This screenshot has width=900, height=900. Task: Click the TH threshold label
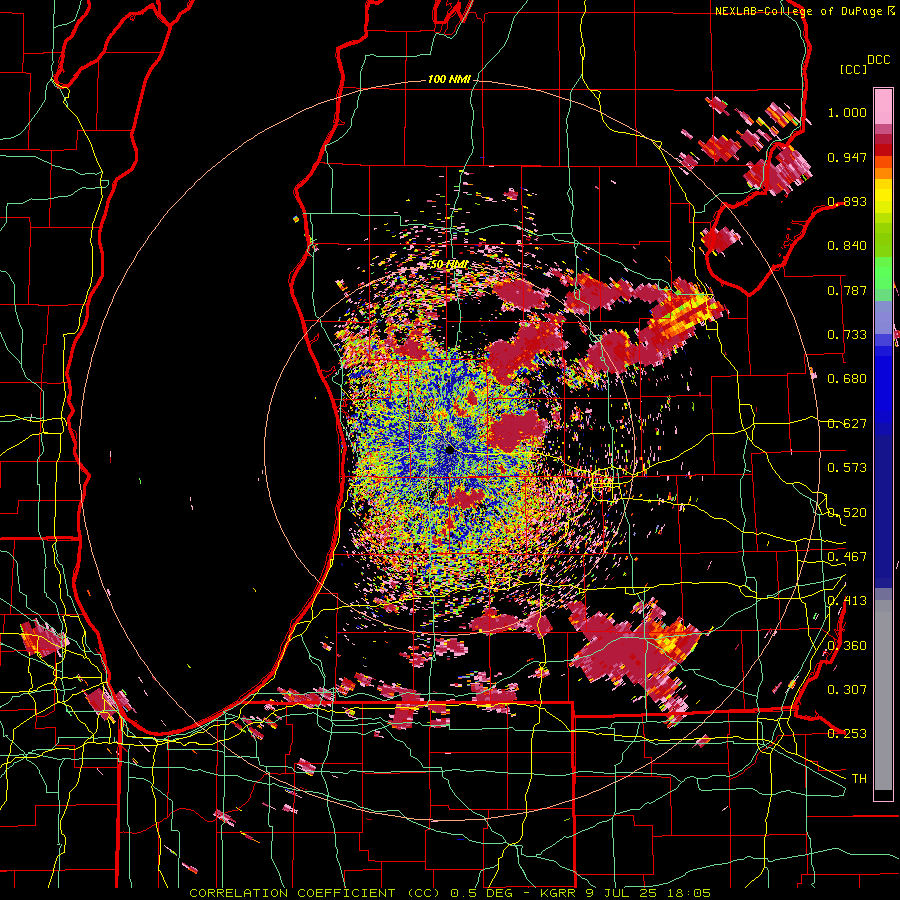[859, 779]
